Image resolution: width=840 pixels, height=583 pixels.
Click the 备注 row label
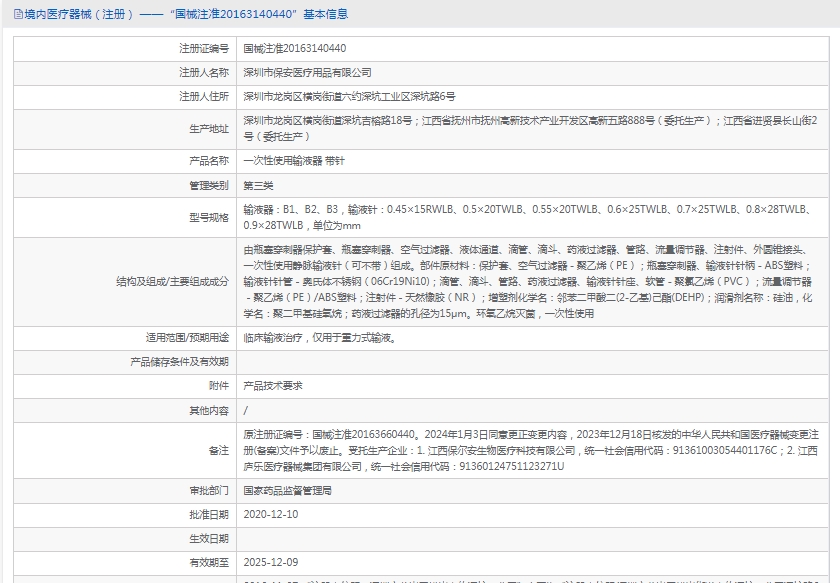[x=218, y=450]
